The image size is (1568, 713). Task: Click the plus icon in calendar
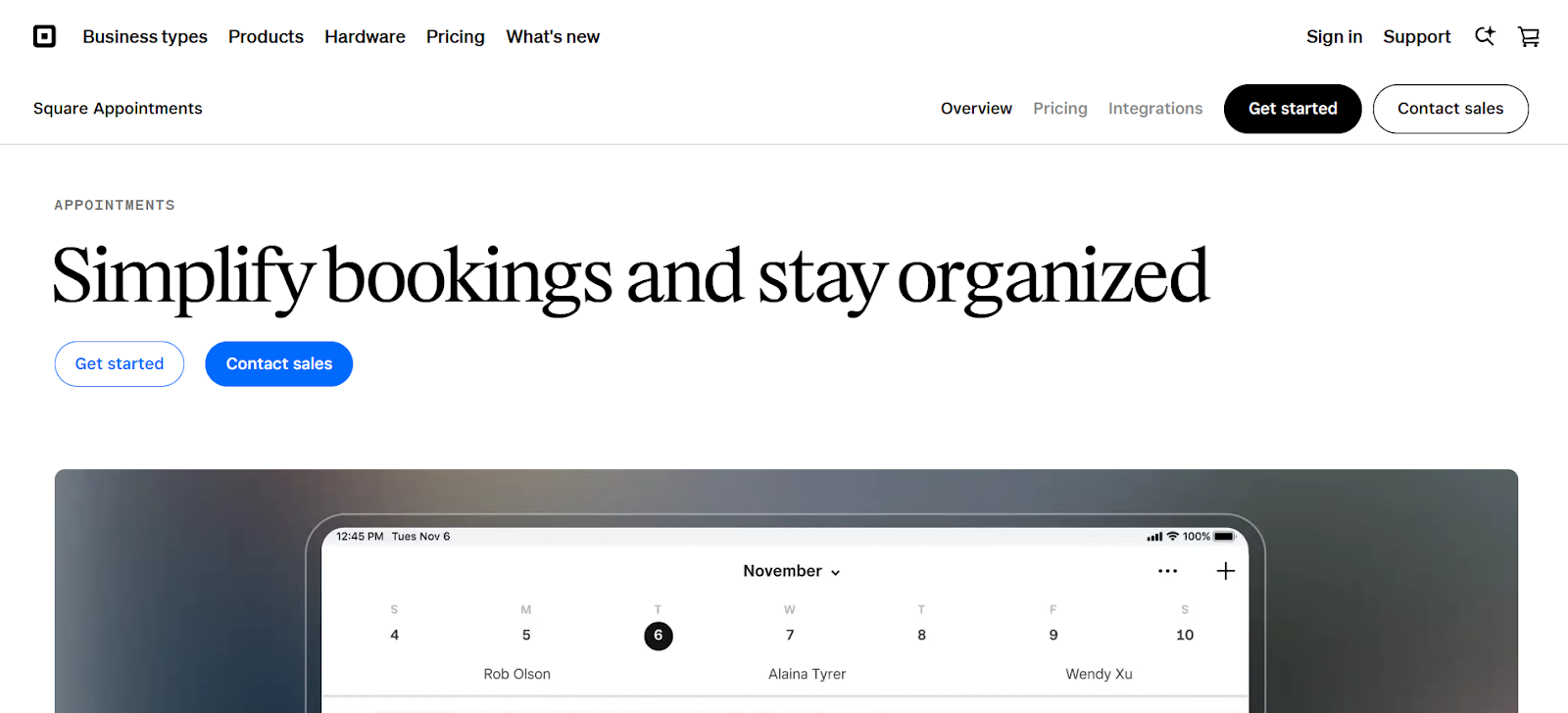pos(1225,571)
